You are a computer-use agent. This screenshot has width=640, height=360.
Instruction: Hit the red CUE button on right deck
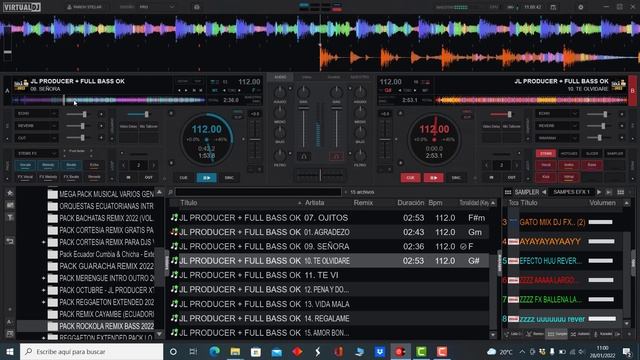tap(411, 178)
